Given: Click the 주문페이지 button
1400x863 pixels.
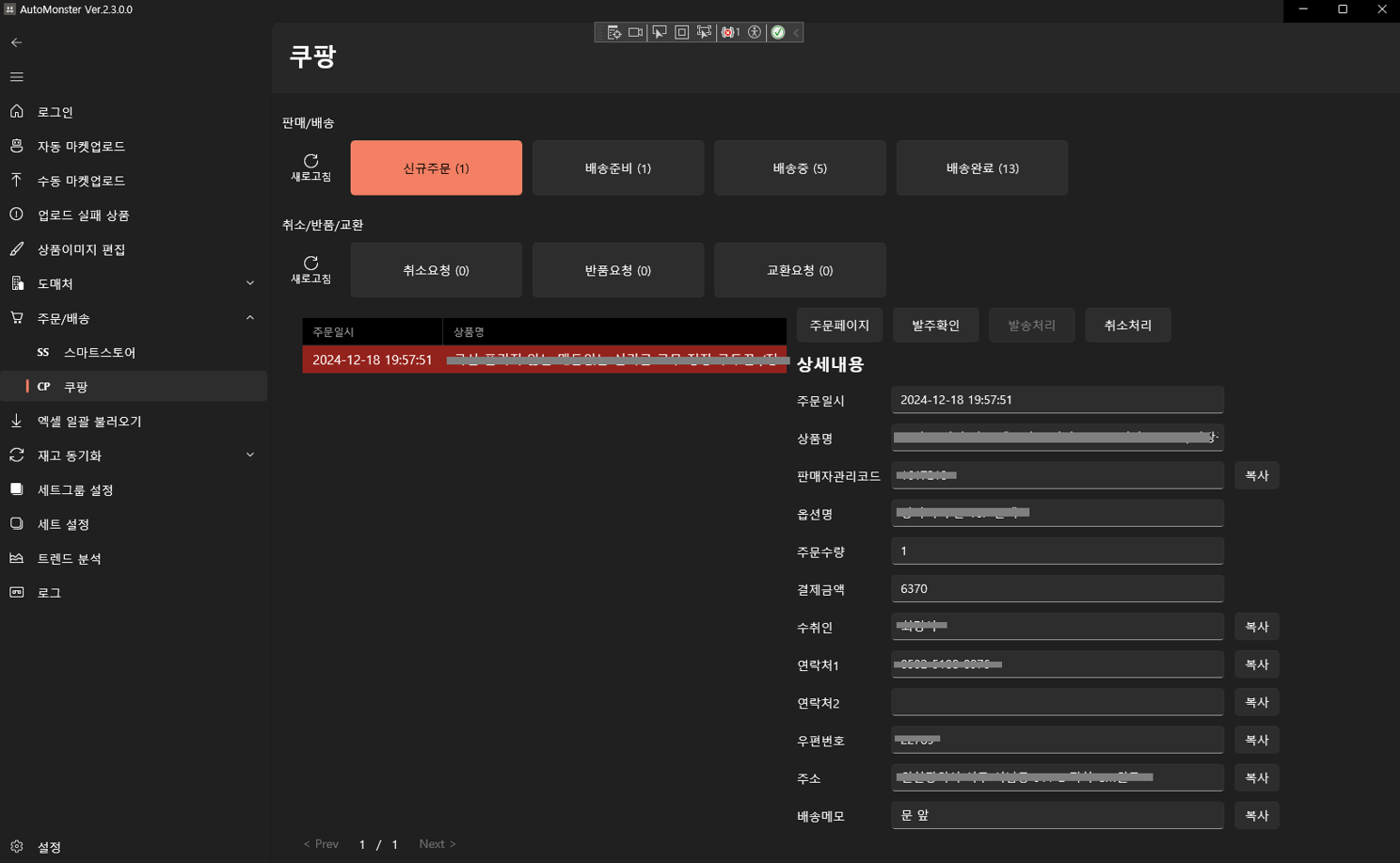Looking at the screenshot, I should [840, 325].
